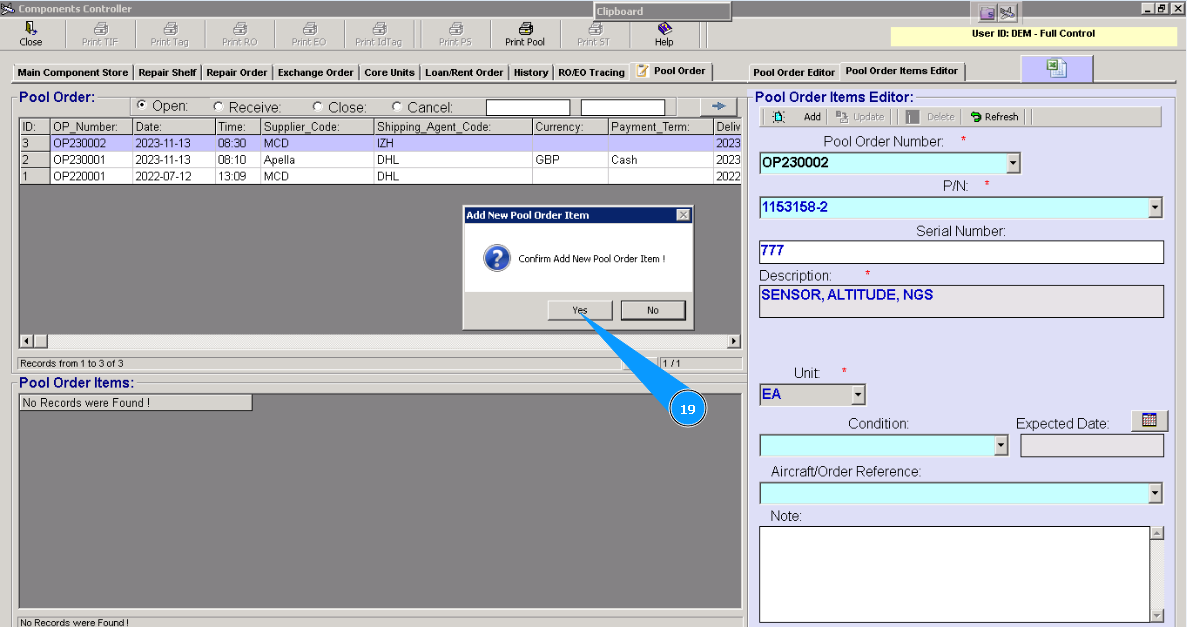The image size is (1187, 627).
Task: Select the OP230002 pool order row
Action: pyautogui.click(x=380, y=143)
